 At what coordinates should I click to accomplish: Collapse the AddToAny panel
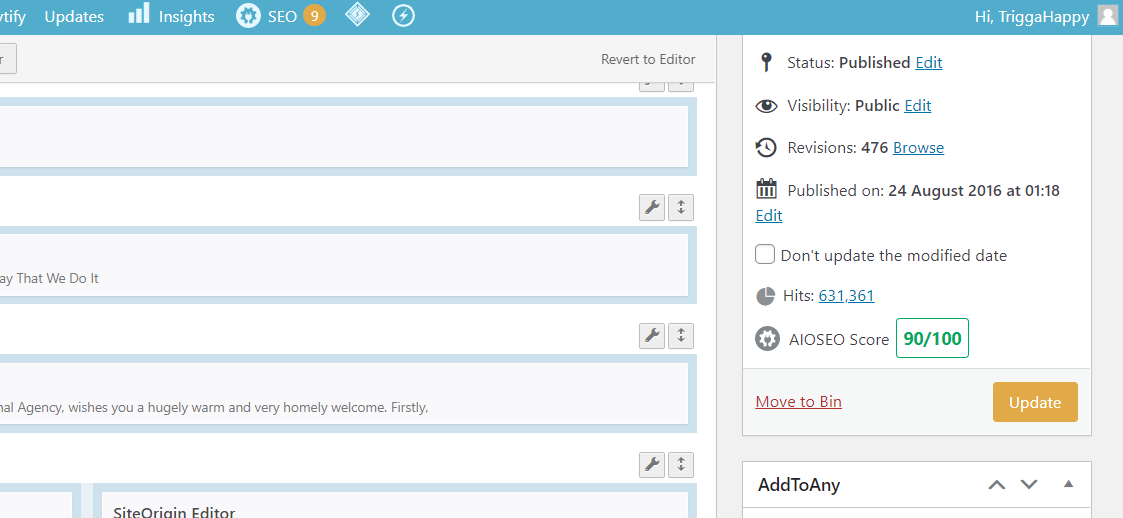[x=1068, y=485]
